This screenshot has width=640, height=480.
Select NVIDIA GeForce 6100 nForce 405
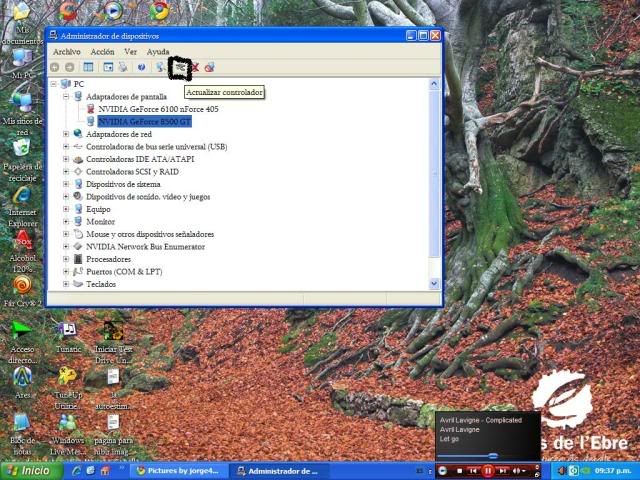[158, 109]
